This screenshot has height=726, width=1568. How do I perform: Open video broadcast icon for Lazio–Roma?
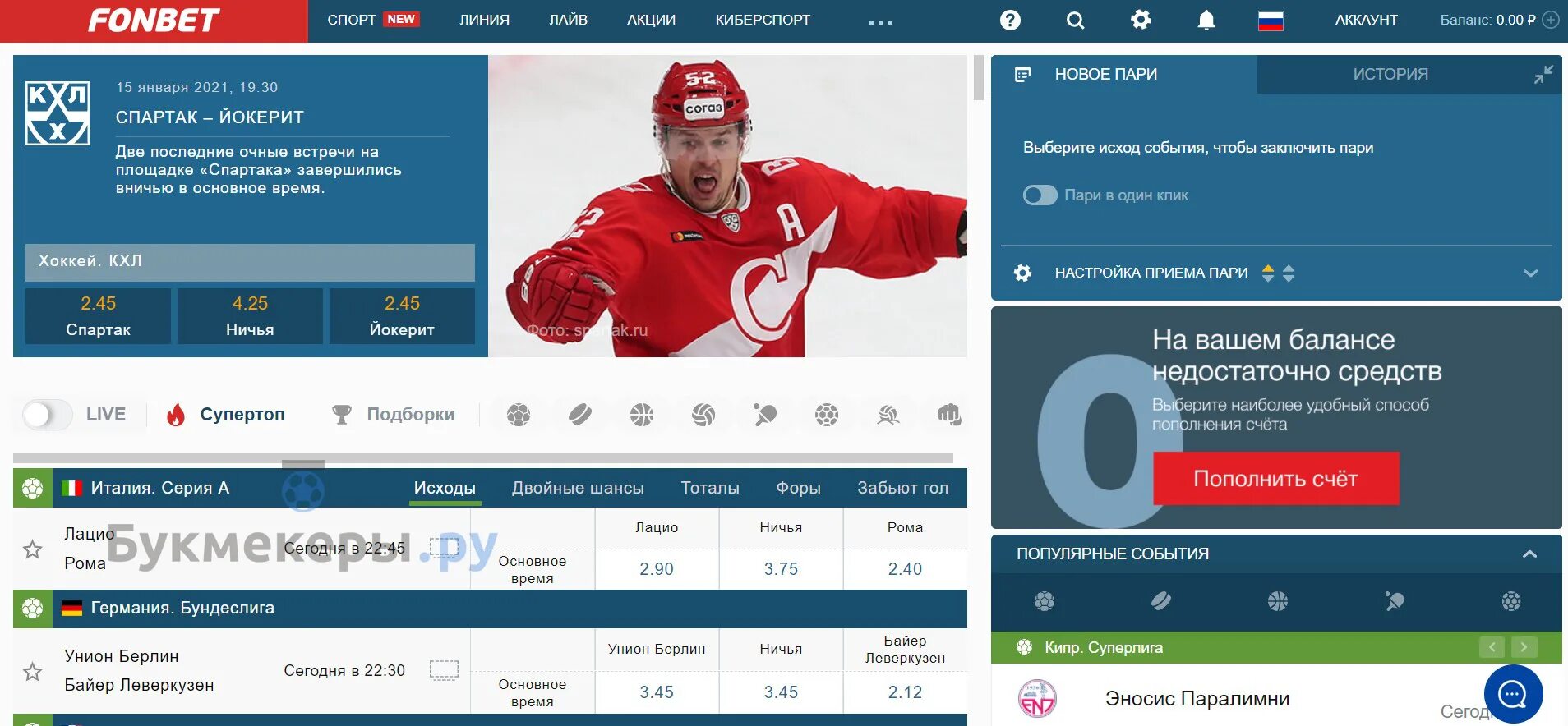444,547
